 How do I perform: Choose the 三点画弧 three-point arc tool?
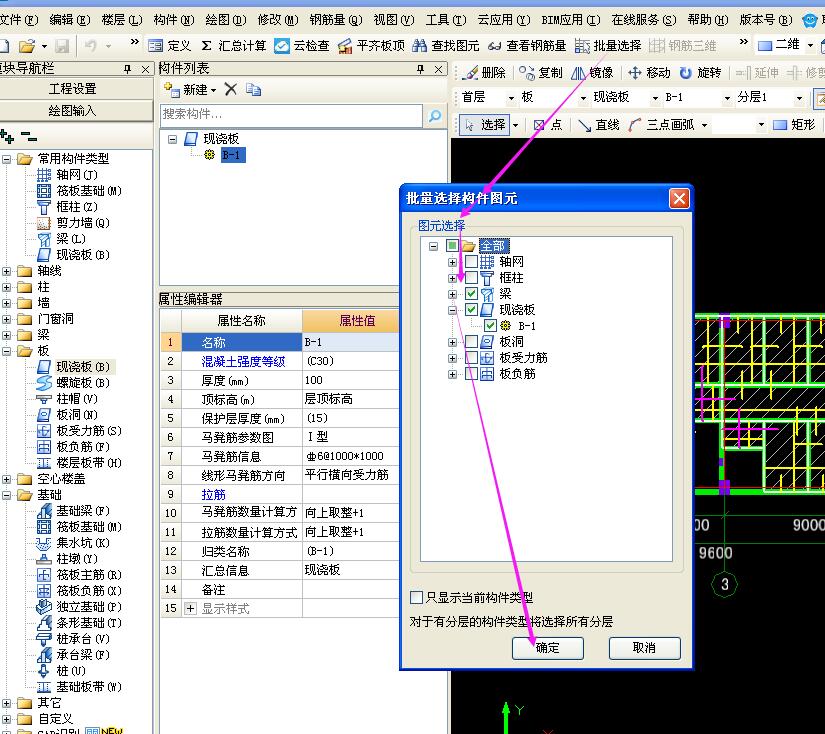661,125
